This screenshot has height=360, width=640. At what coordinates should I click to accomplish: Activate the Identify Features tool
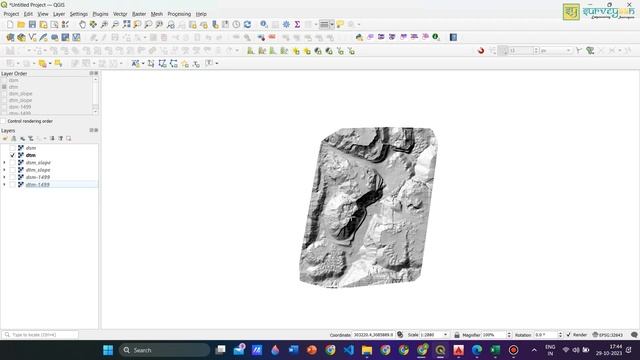[x=264, y=25]
